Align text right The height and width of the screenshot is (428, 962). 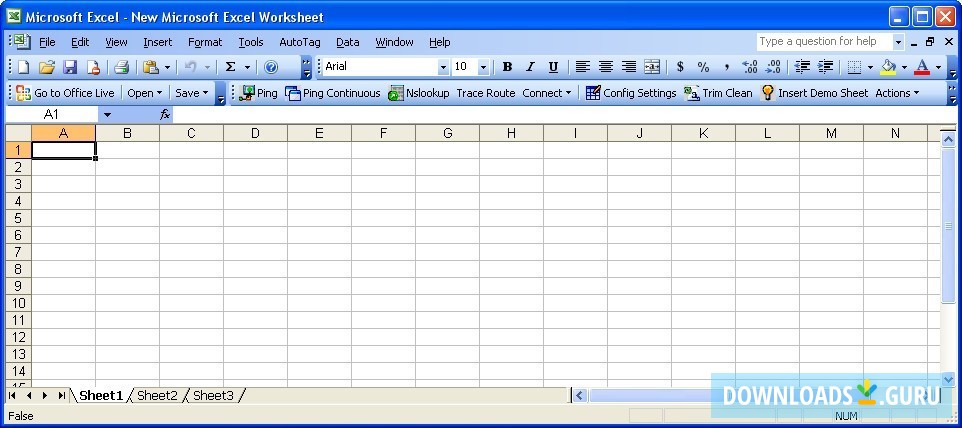[x=628, y=67]
